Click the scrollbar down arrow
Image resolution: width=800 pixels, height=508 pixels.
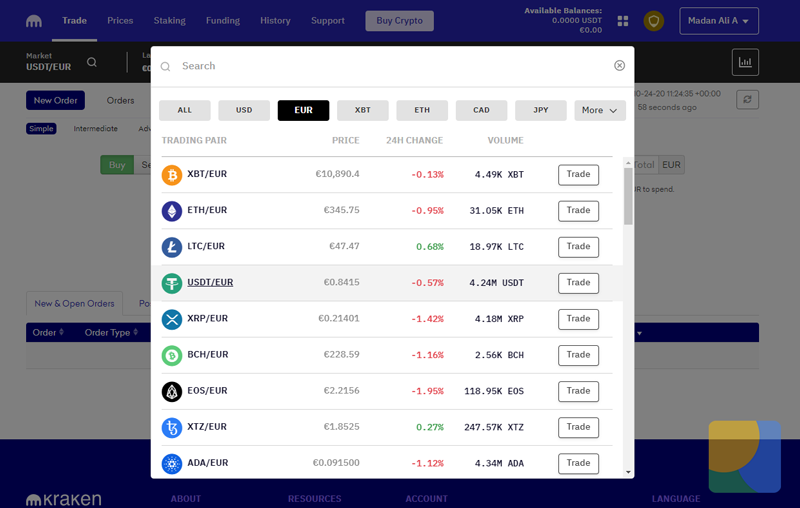click(x=628, y=472)
